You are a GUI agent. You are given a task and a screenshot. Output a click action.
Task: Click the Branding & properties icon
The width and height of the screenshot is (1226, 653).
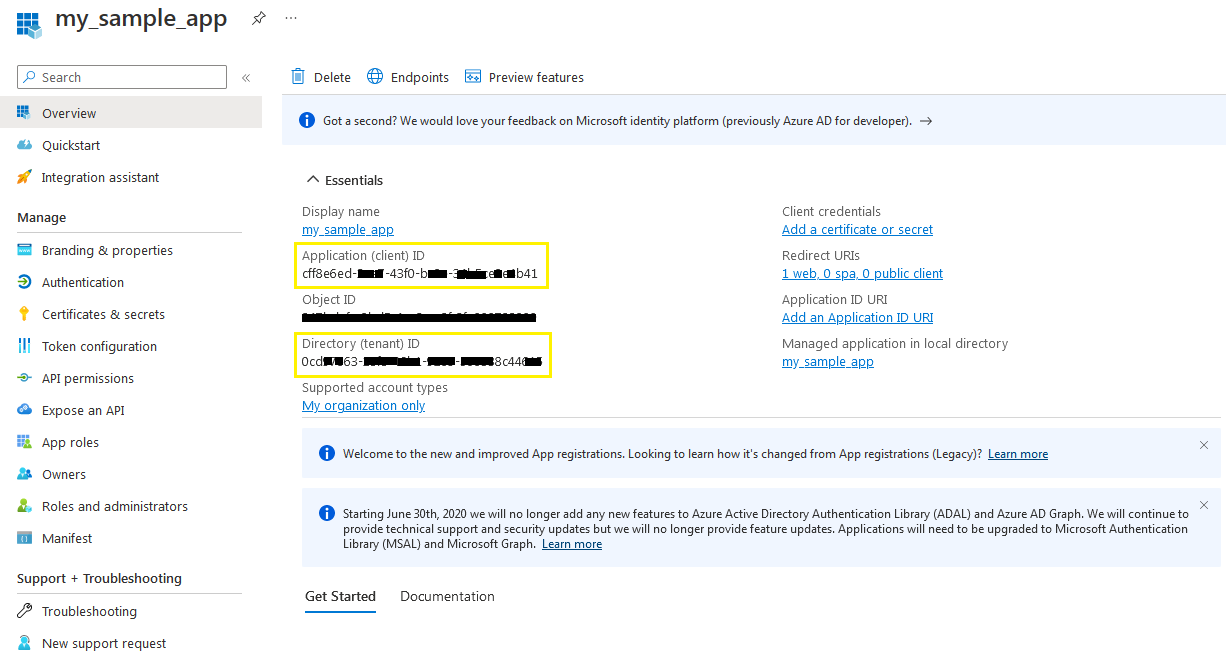(x=24, y=250)
